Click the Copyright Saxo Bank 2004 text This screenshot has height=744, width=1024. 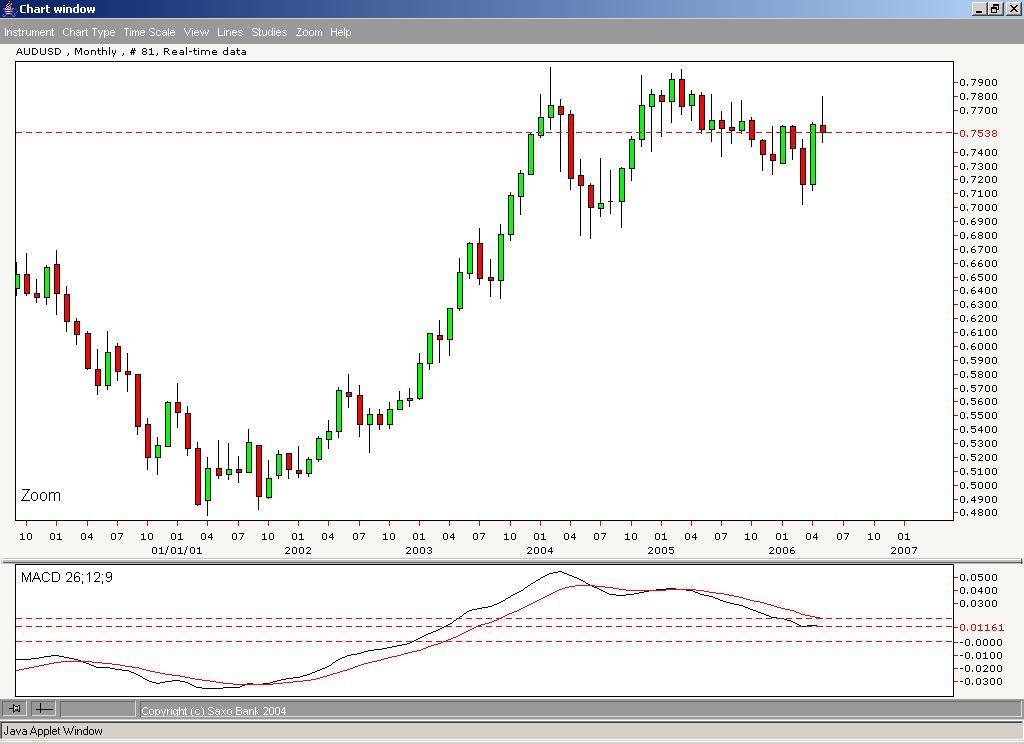tap(213, 710)
